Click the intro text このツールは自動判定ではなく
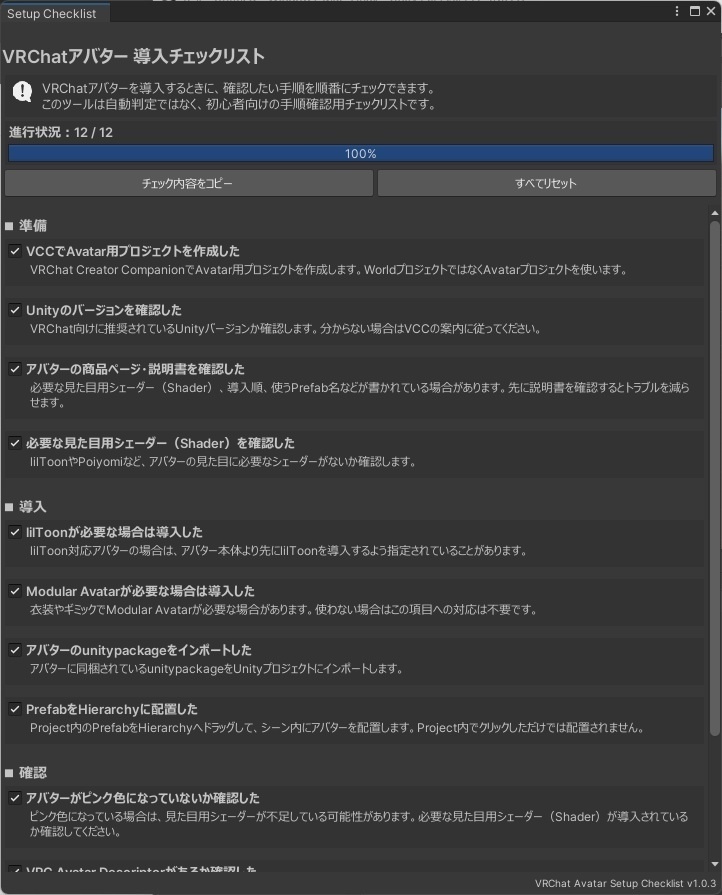 tap(239, 104)
